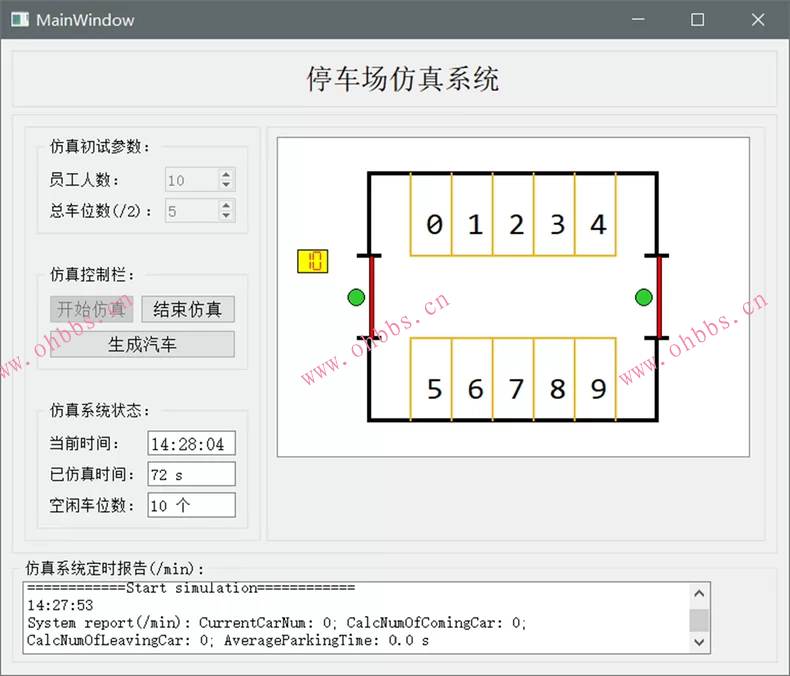The height and width of the screenshot is (676, 790).
Task: Click the disabled 开始仿真 button
Action: [x=92, y=309]
